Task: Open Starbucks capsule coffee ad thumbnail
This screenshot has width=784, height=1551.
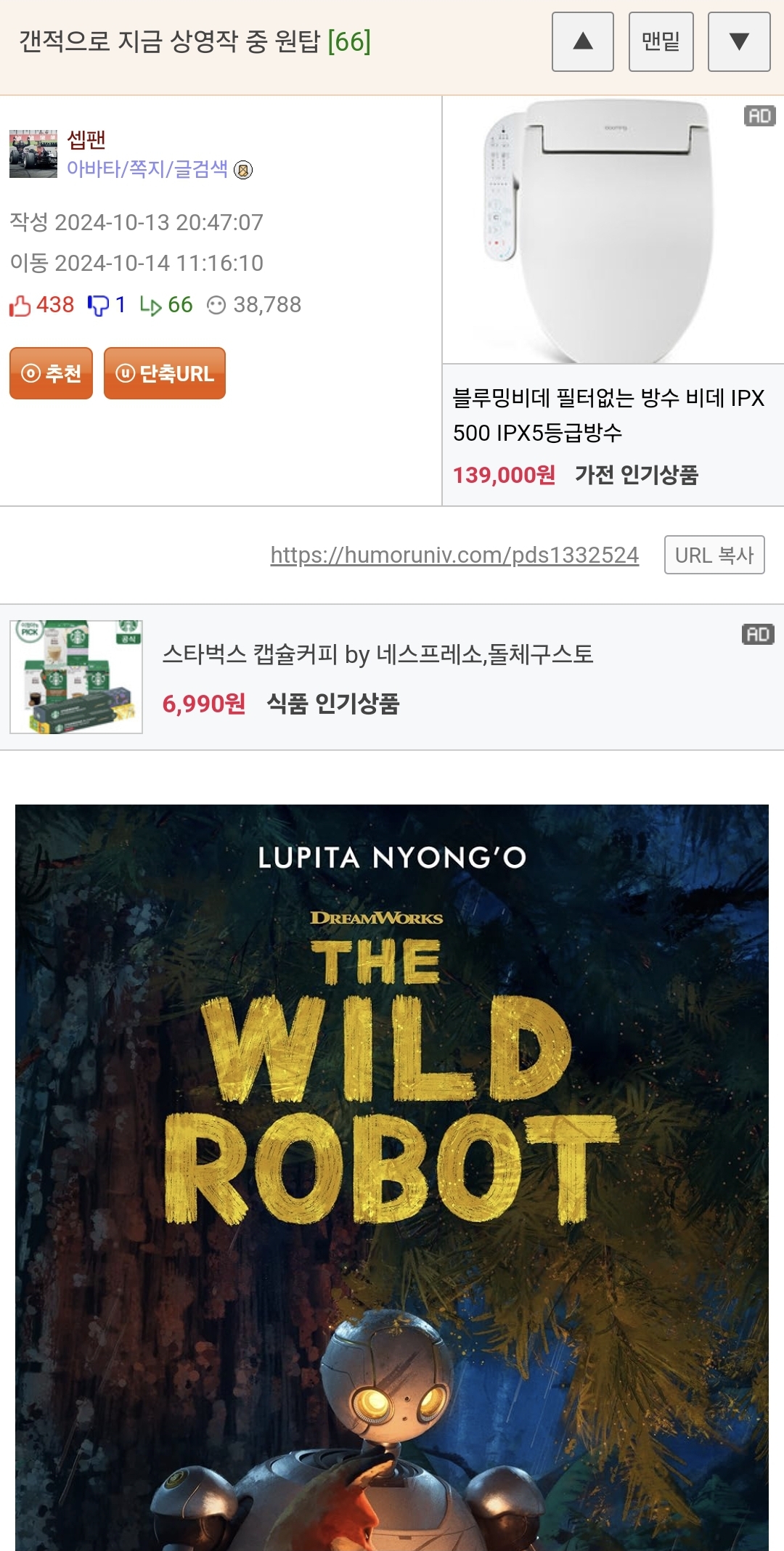Action: pyautogui.click(x=76, y=677)
